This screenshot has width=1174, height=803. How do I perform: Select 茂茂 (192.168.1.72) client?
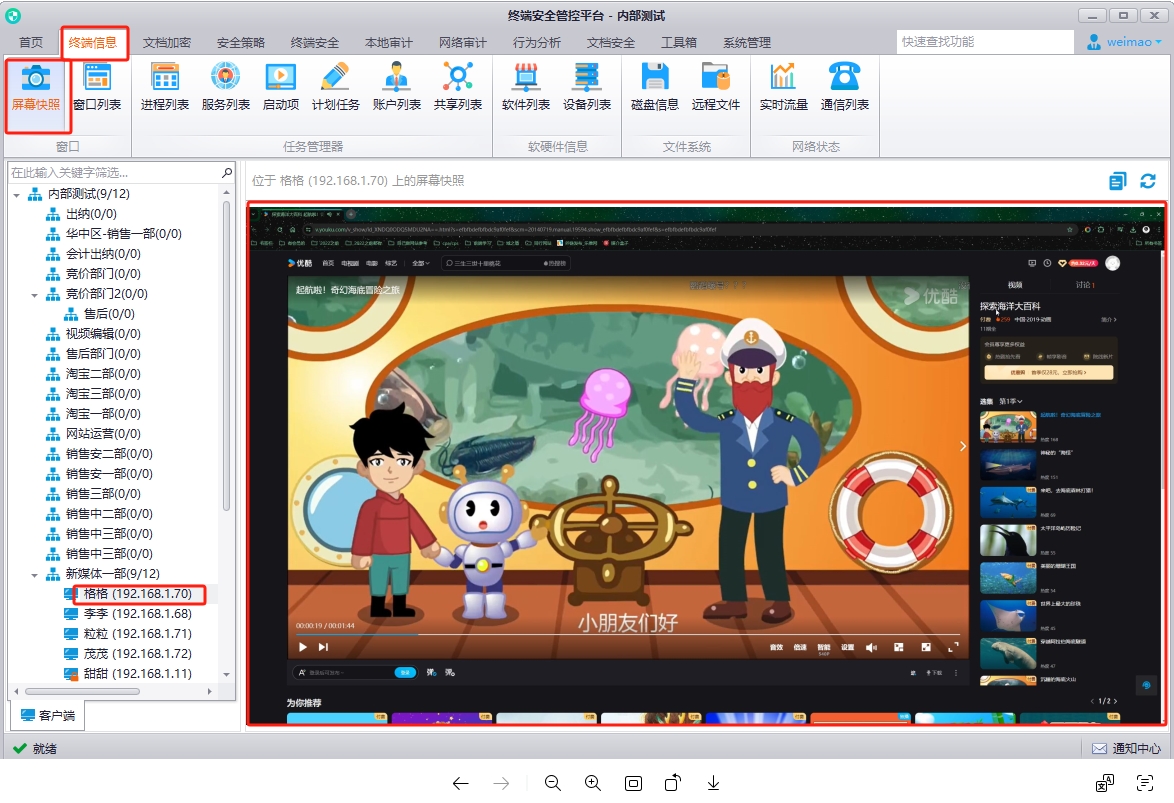tap(138, 654)
